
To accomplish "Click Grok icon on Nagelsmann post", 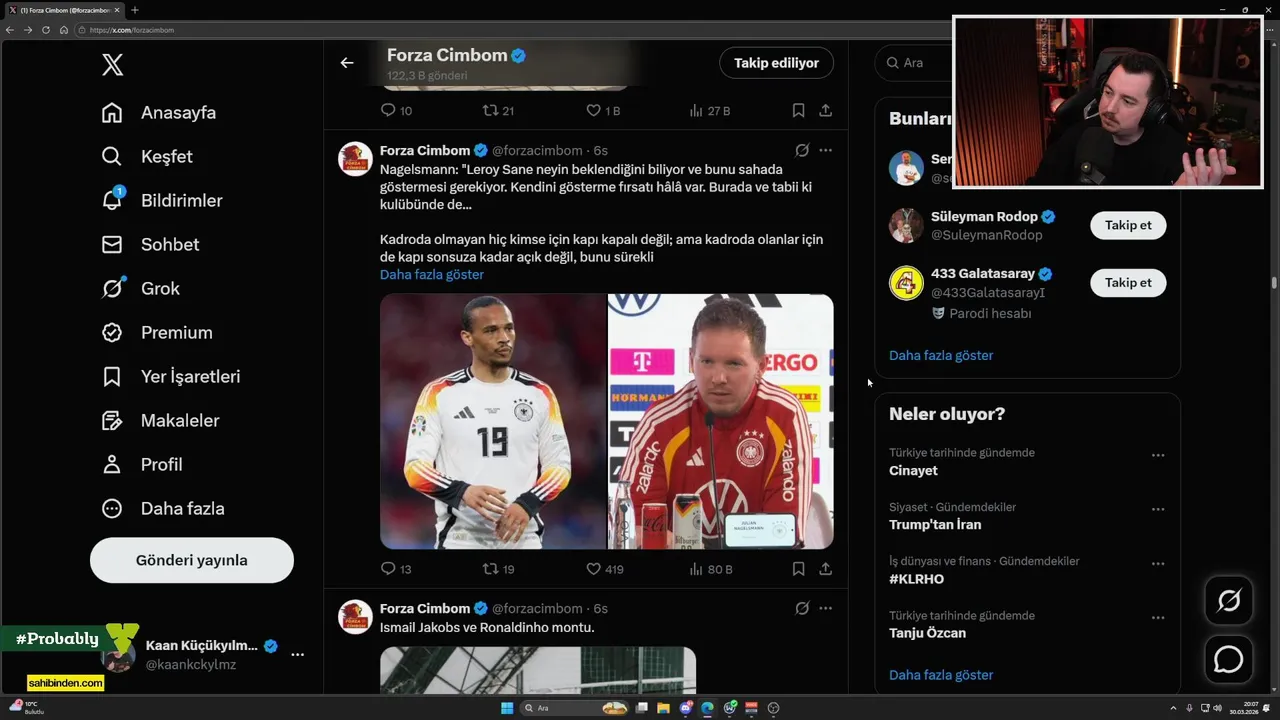I will pyautogui.click(x=802, y=151).
